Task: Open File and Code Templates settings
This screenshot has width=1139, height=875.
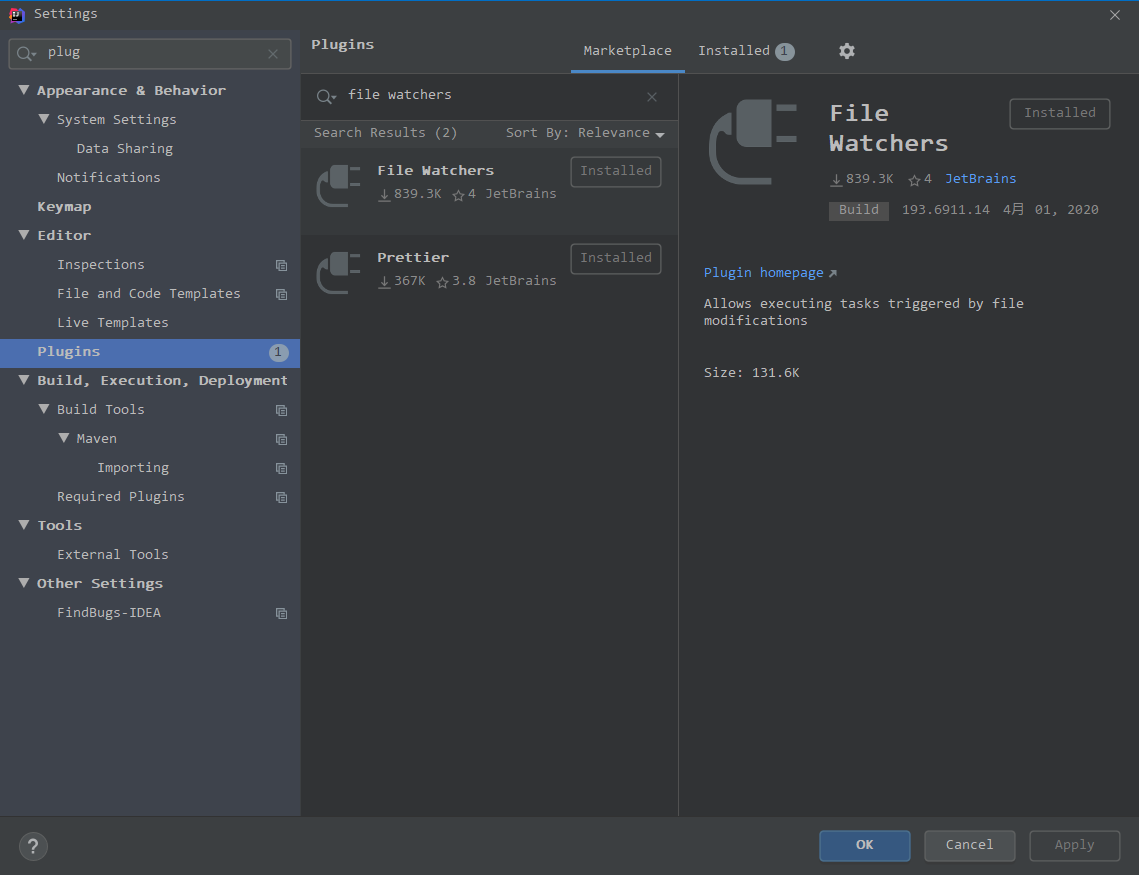Action: (150, 294)
